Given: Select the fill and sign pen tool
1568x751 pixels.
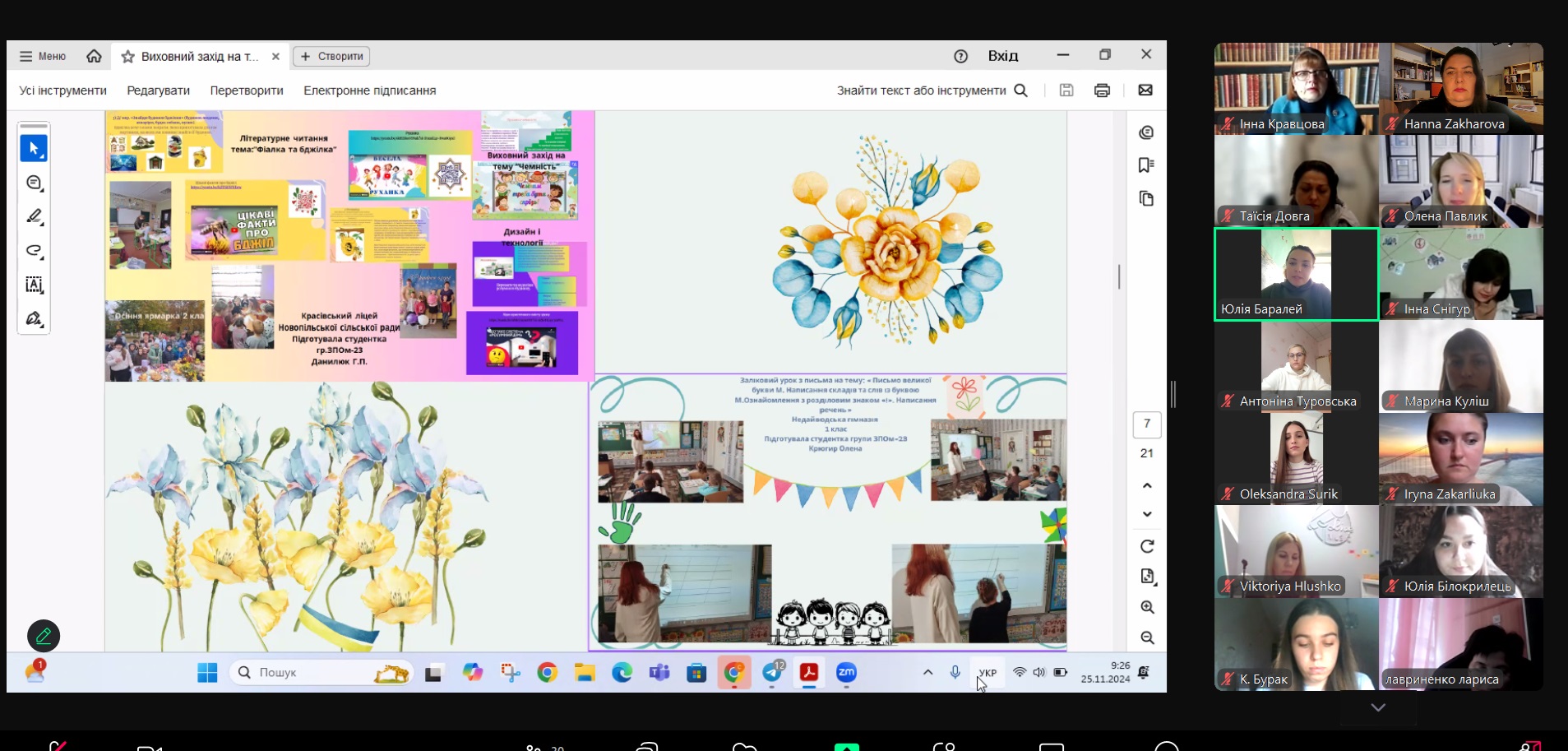Looking at the screenshot, I should click(34, 318).
